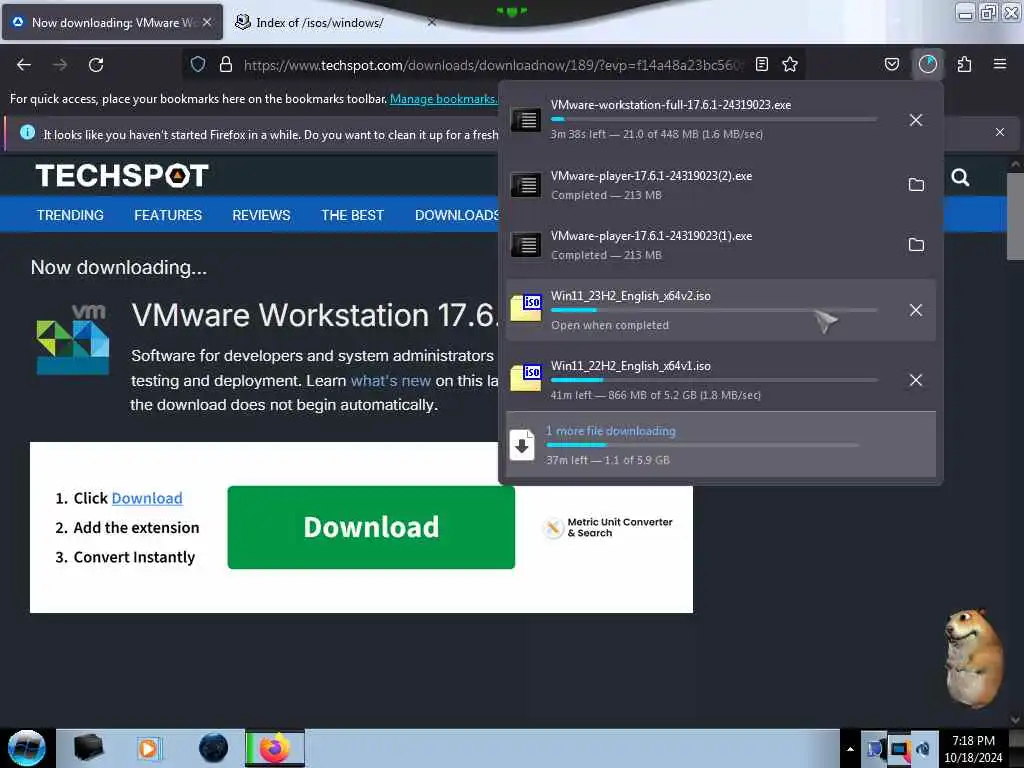Open the Windows Start orb
1024x768 pixels.
pos(27,748)
